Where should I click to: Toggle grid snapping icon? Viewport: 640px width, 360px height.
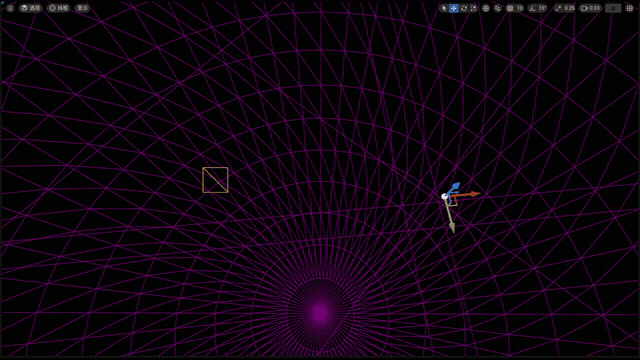(x=510, y=8)
